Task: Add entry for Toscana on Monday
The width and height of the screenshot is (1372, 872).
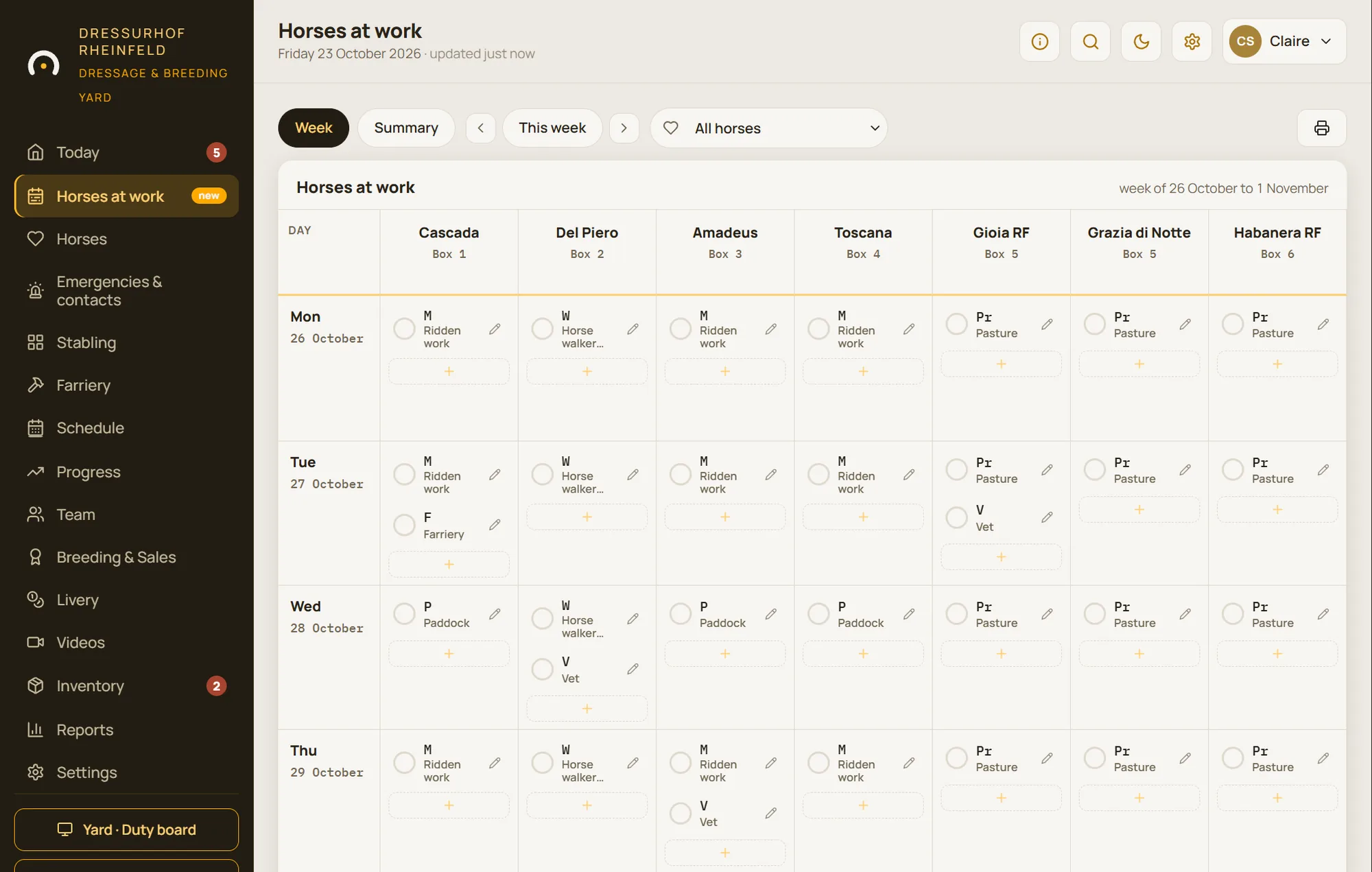Action: tap(863, 371)
